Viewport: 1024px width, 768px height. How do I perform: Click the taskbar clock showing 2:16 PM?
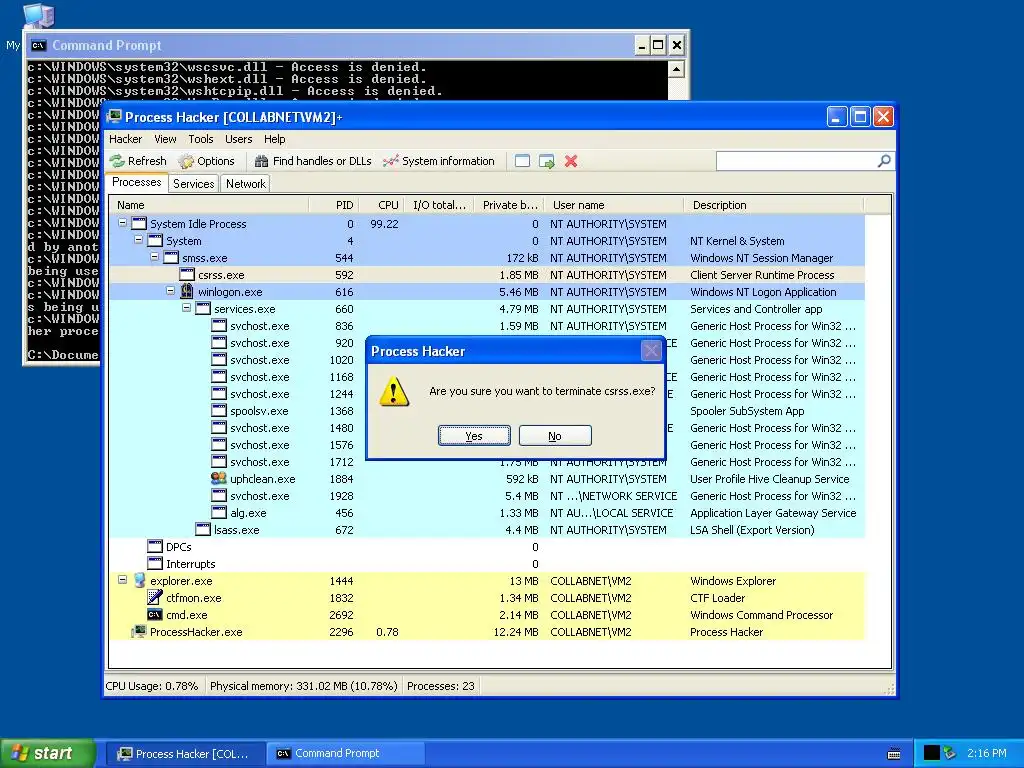point(986,753)
